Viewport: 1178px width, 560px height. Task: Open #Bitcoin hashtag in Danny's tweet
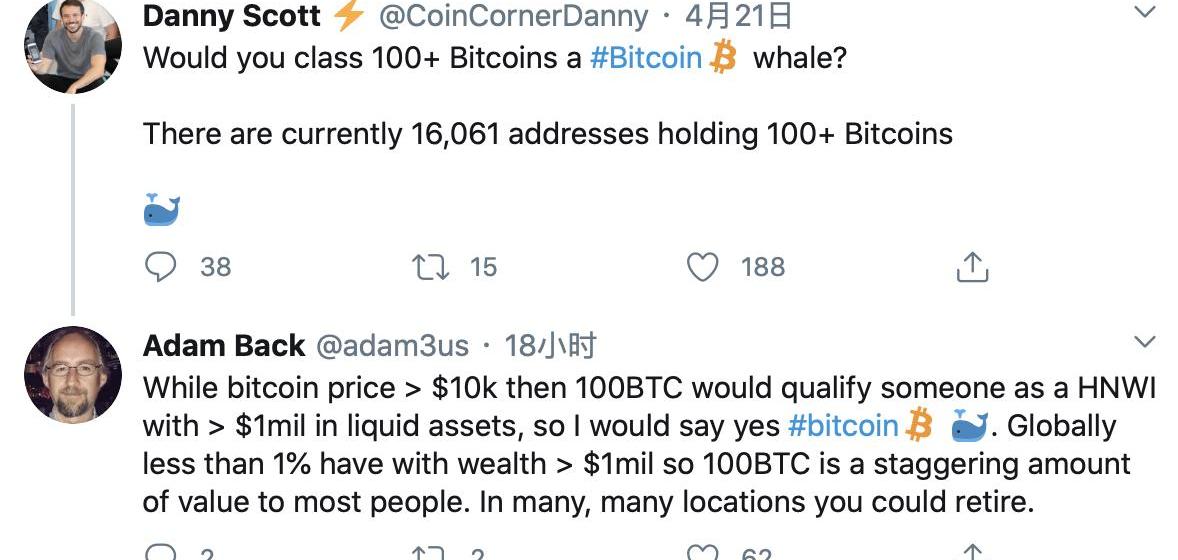(x=646, y=57)
